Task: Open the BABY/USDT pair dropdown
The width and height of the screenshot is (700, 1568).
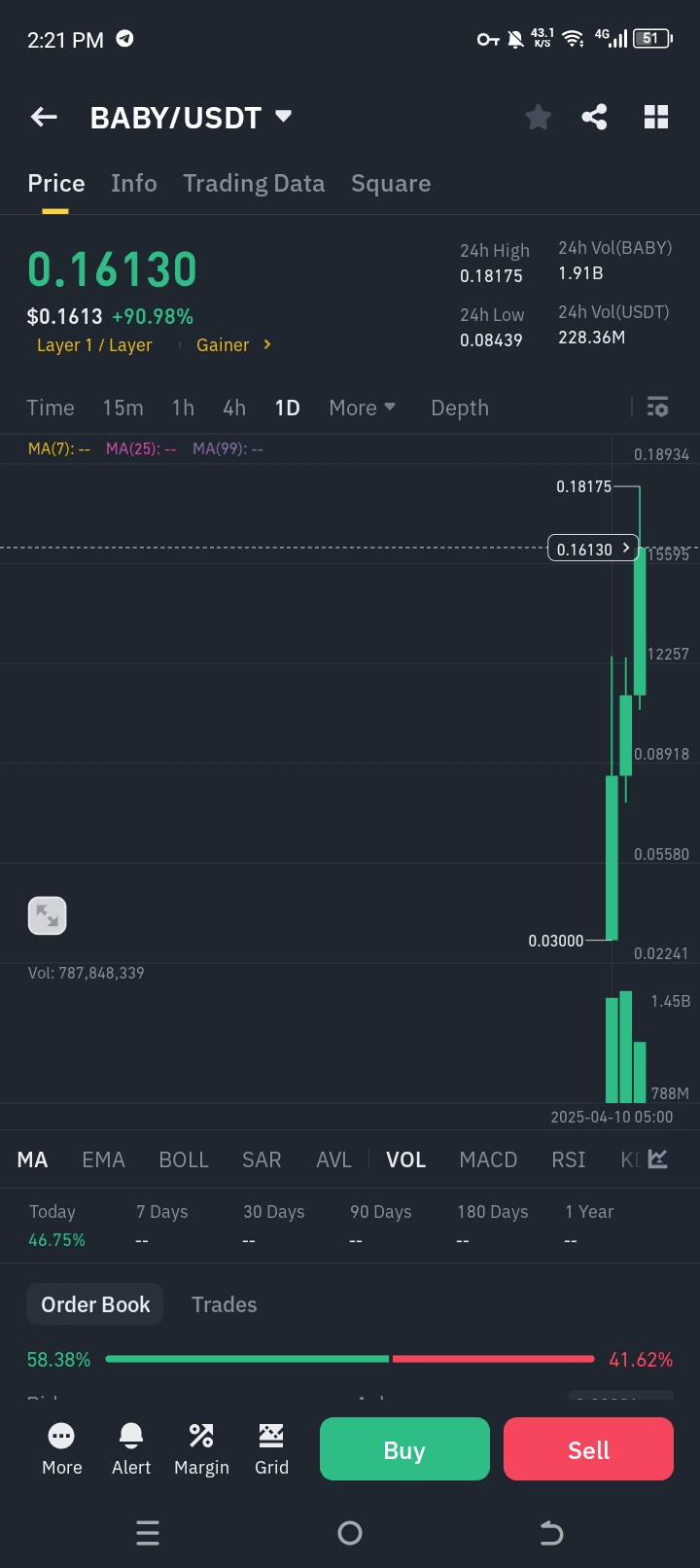Action: 283,117
